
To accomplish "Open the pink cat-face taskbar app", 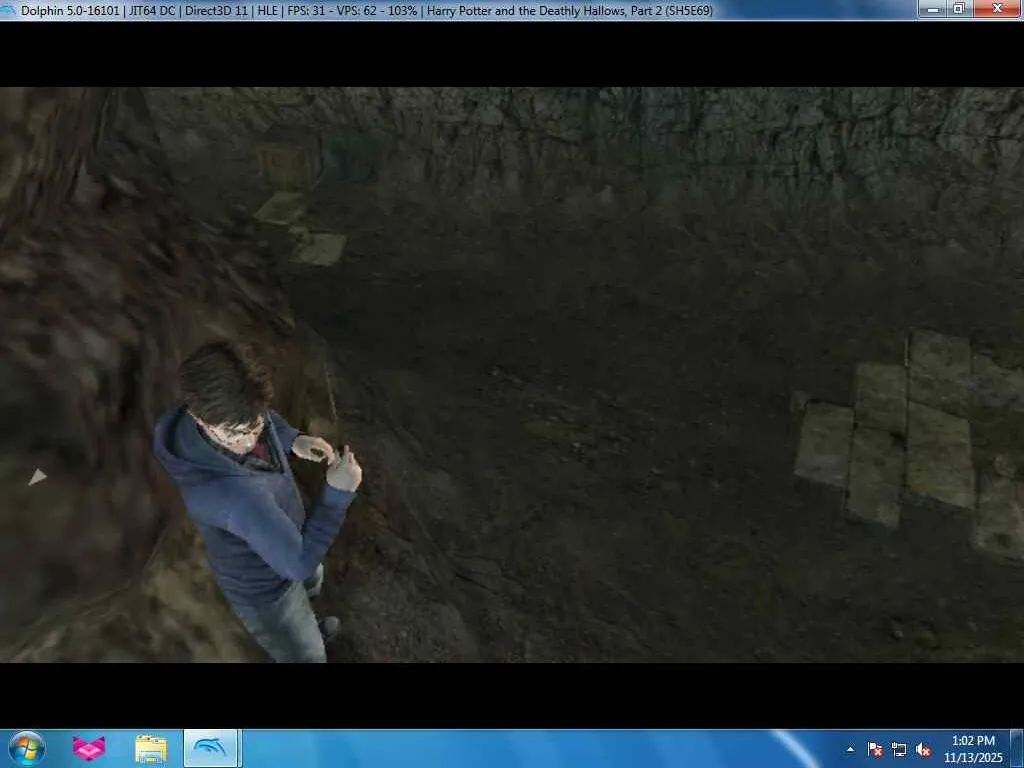I will (x=88, y=748).
